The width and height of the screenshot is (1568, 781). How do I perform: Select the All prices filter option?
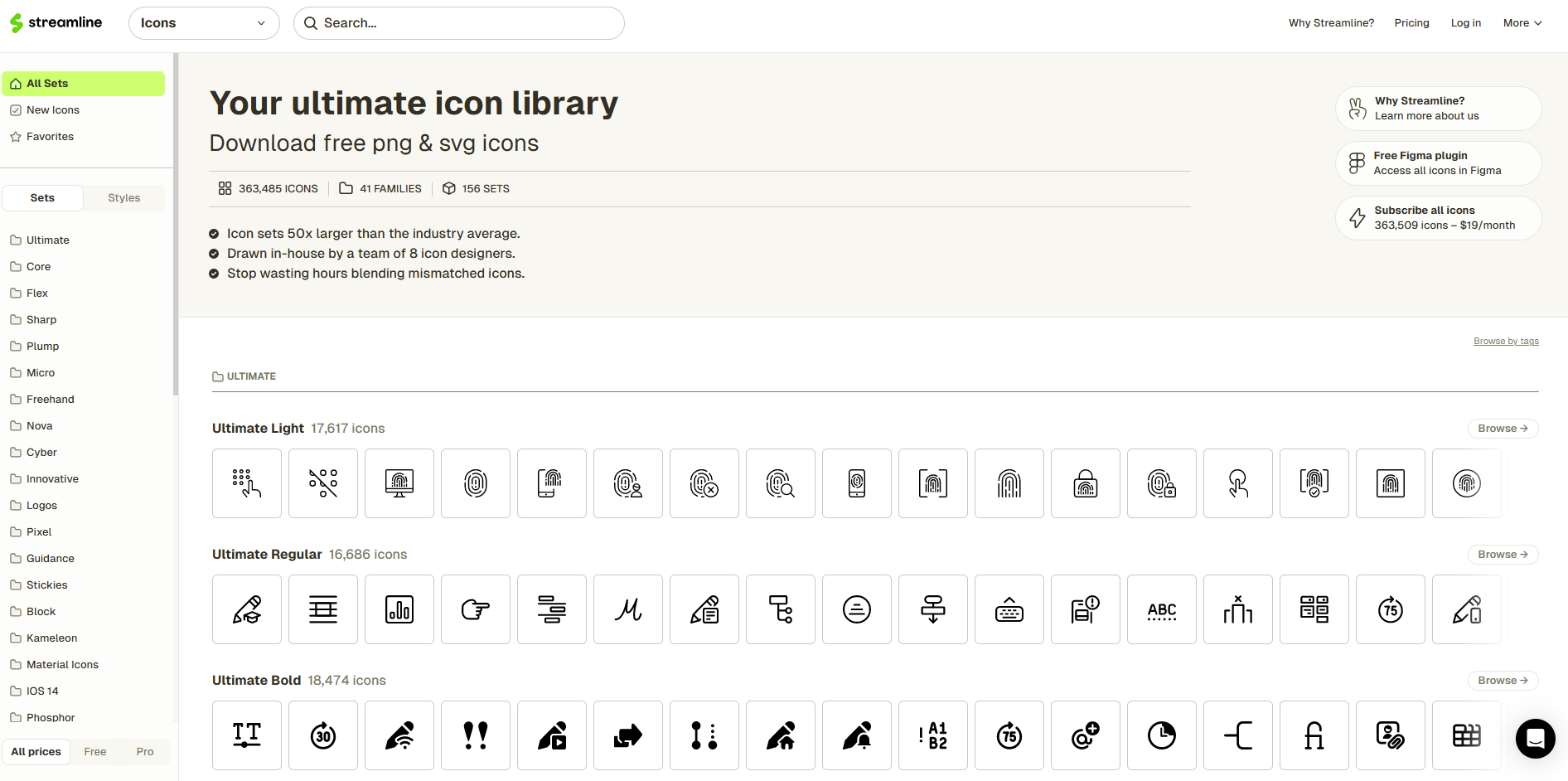36,751
